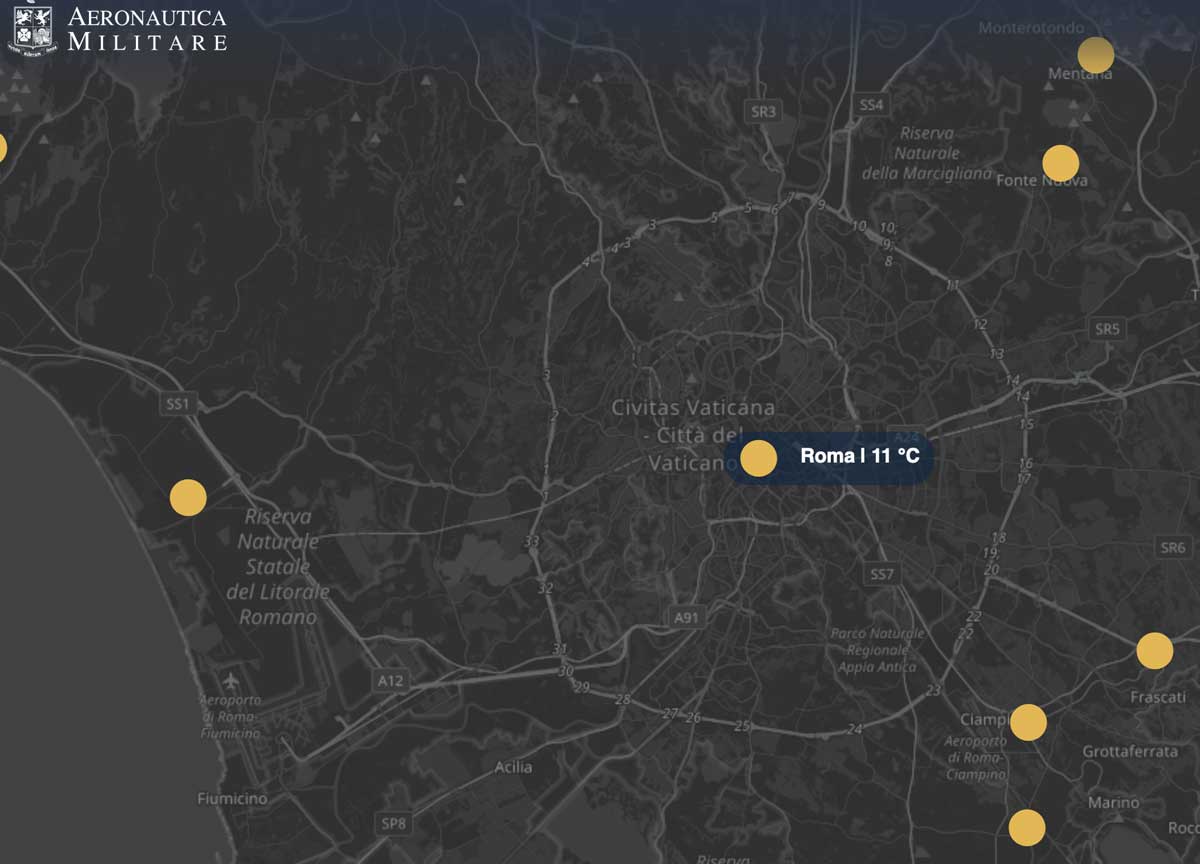Viewport: 1200px width, 864px height.
Task: Click the A12 motorway shield
Action: 390,681
